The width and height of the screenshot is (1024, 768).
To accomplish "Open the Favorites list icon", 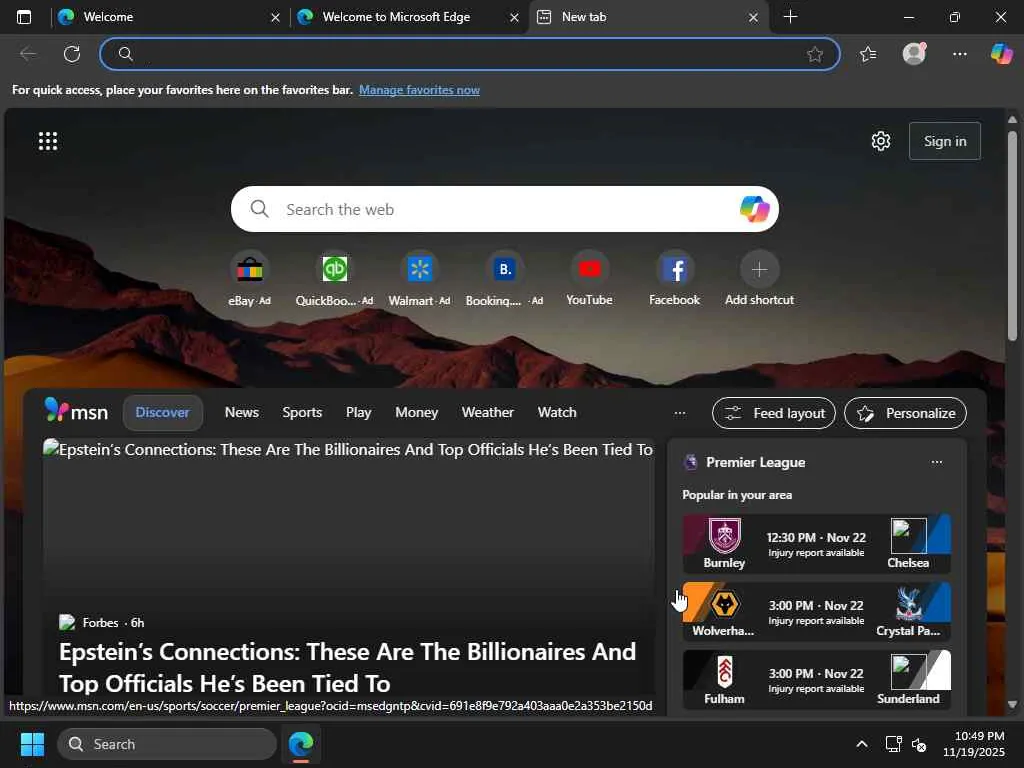I will [x=868, y=54].
